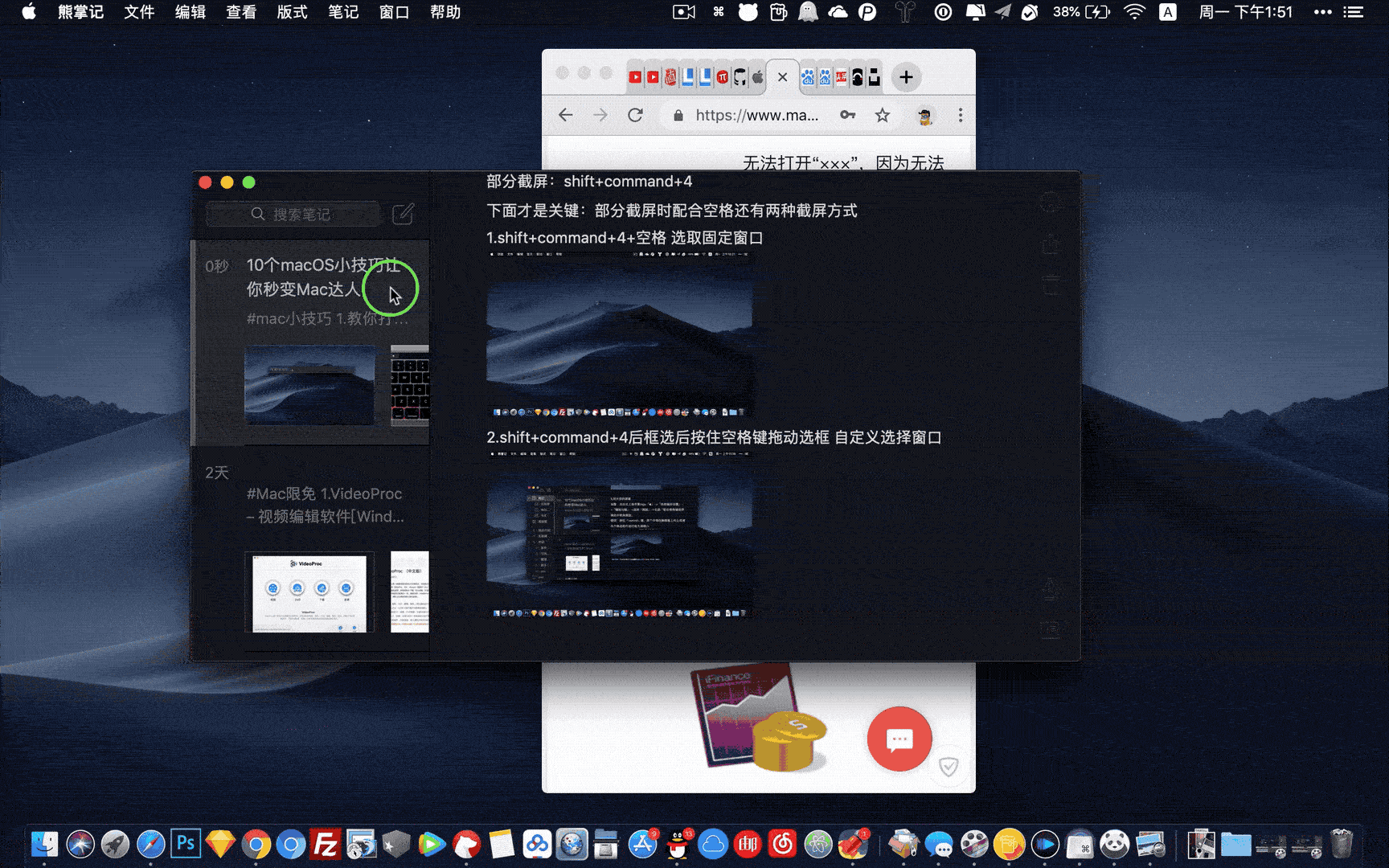Click the screen recording camera menu bar icon
Screen dimensions: 1389x868
(683, 12)
